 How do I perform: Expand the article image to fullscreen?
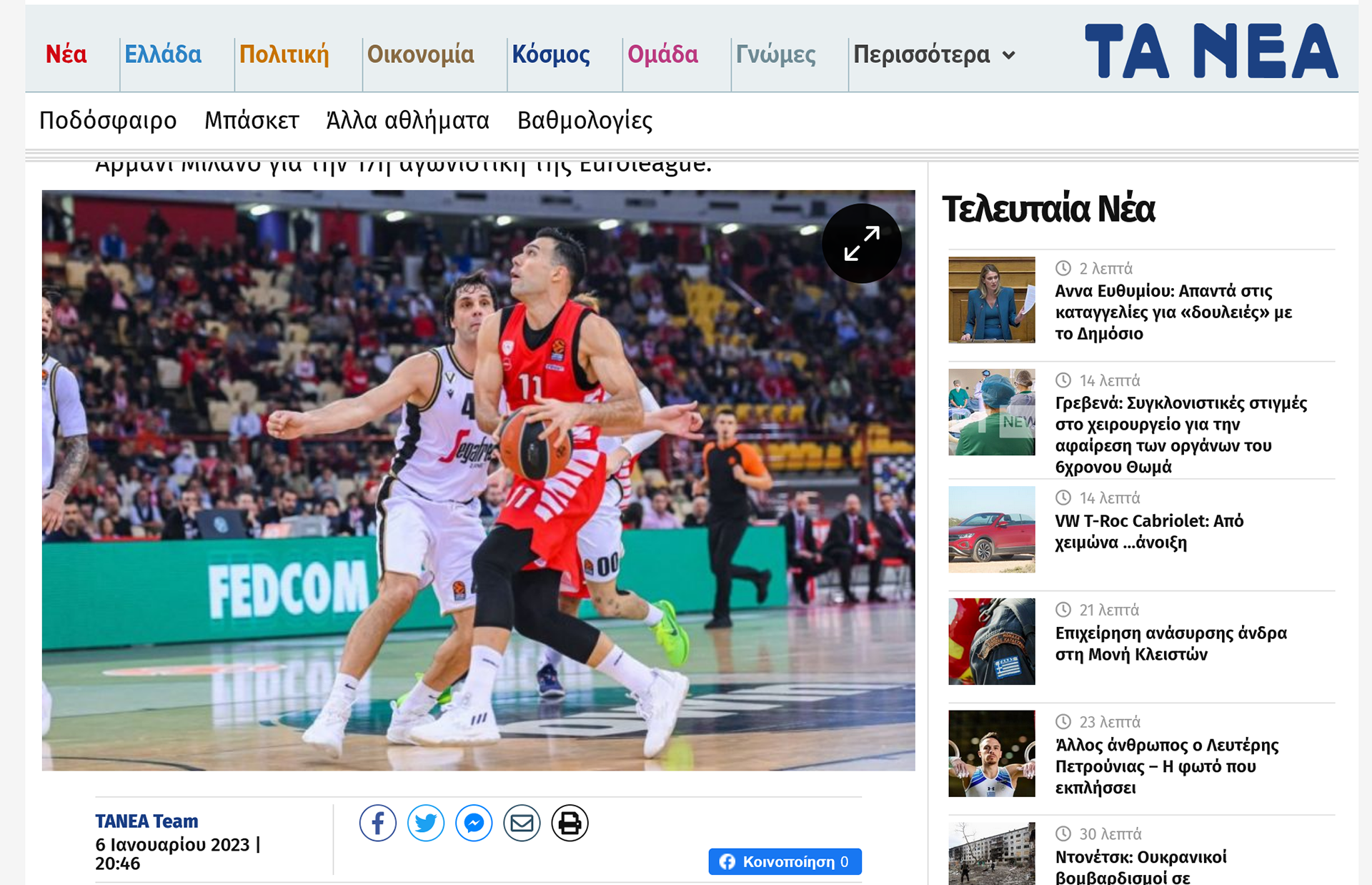point(861,244)
